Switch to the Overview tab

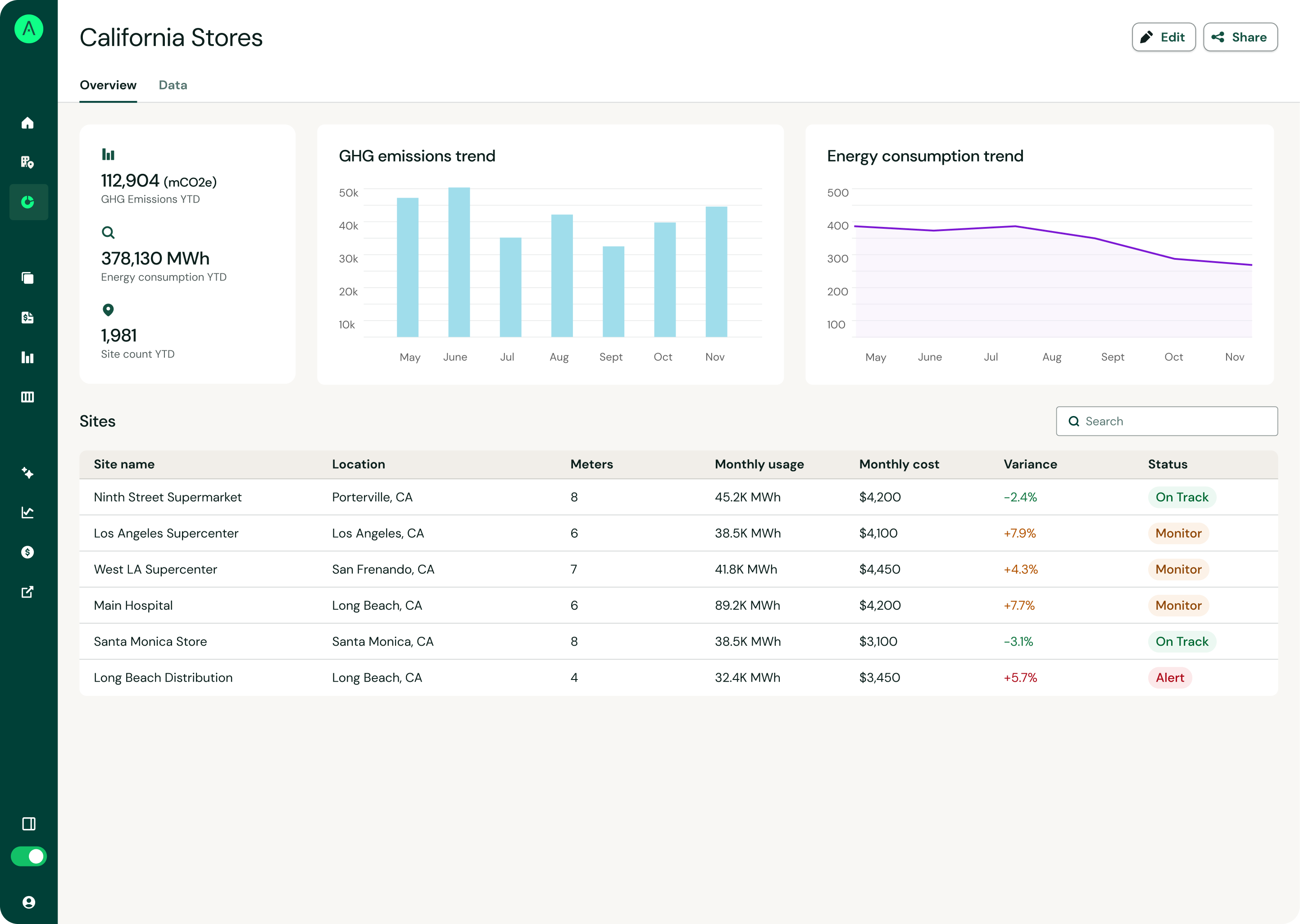[x=108, y=86]
